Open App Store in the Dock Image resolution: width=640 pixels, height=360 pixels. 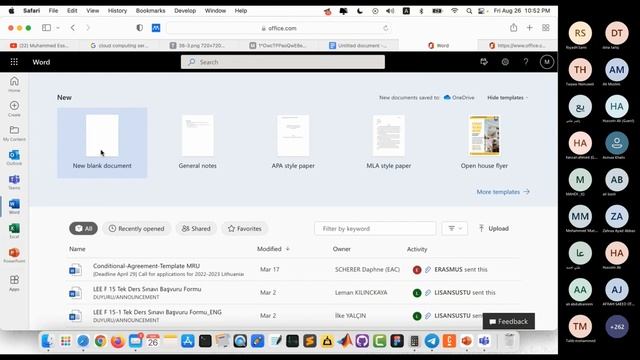[x=188, y=341]
